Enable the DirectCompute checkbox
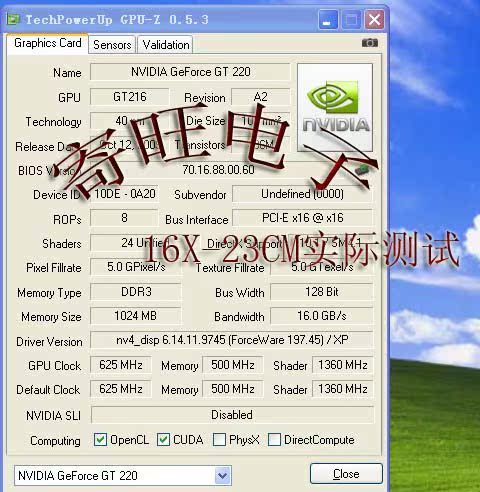Screen dimensions: 480x492 pos(274,439)
